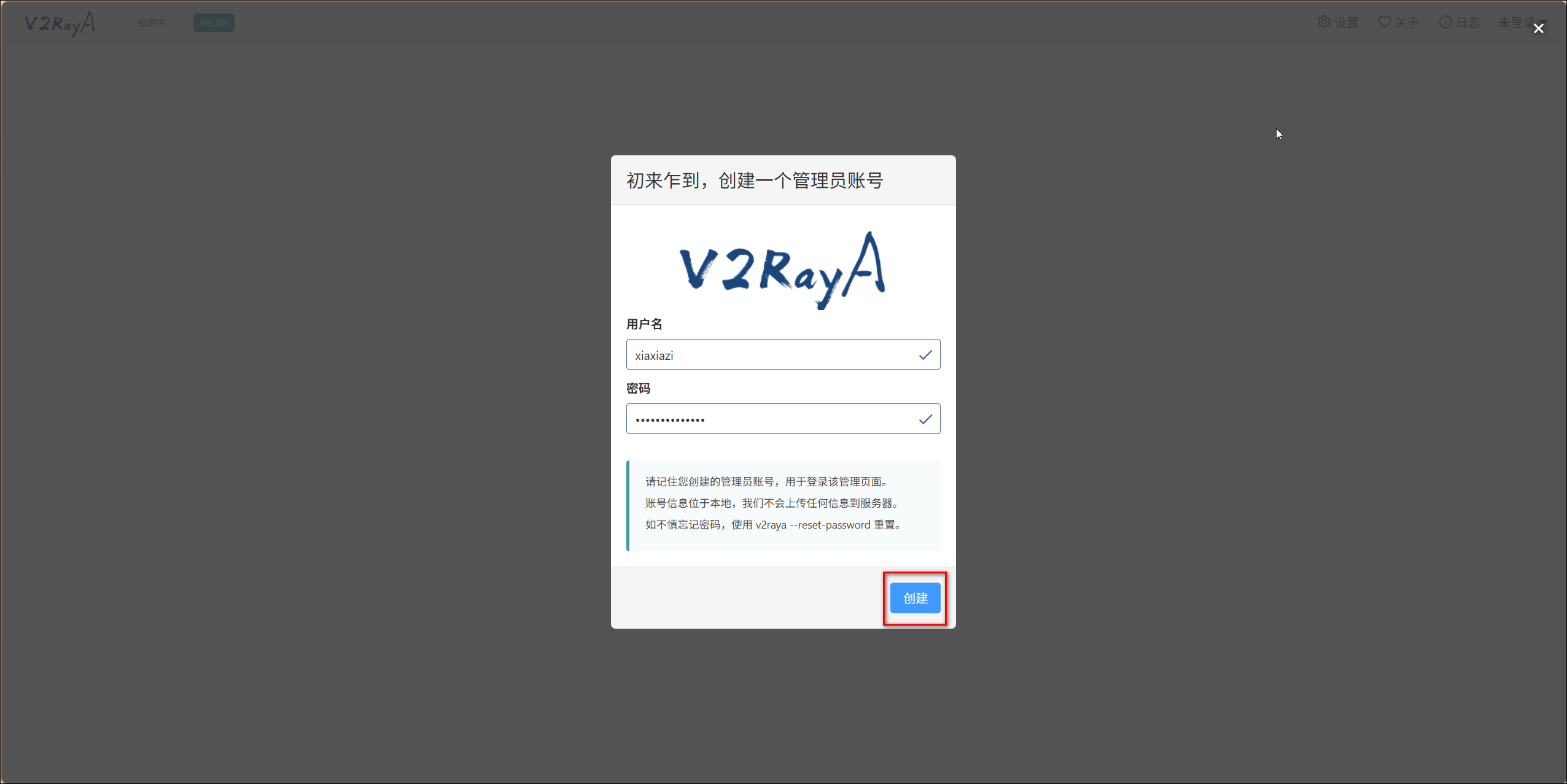Focus the masked 密码 input field

click(768, 419)
